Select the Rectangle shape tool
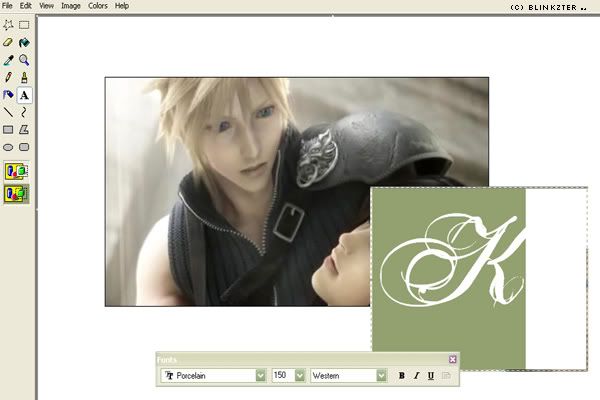This screenshot has width=600, height=400. coord(8,129)
